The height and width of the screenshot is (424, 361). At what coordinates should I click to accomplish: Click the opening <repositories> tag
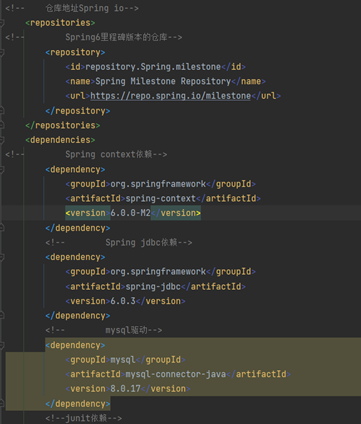tap(60, 23)
